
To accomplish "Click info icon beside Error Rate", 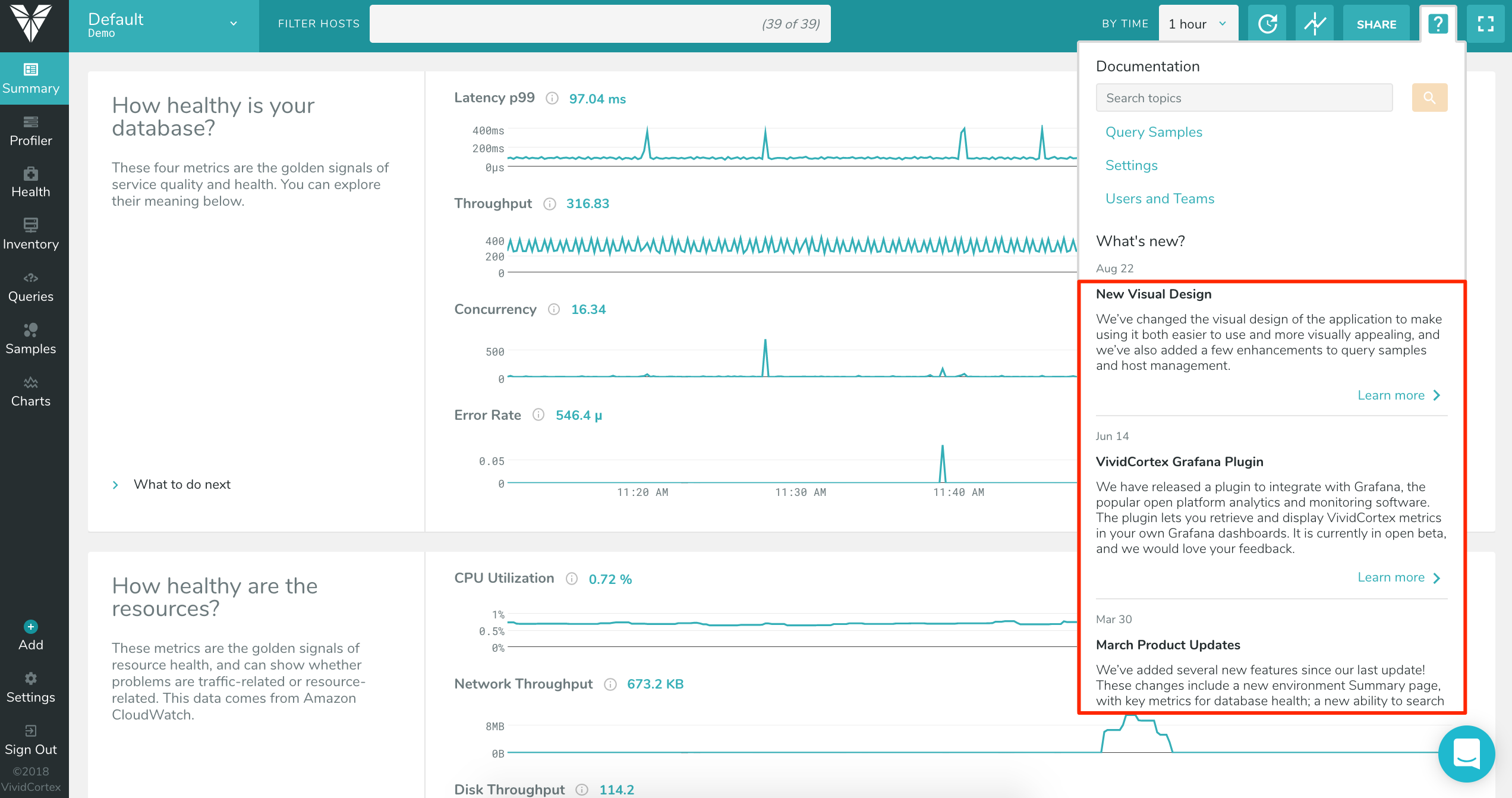I will (x=538, y=414).
